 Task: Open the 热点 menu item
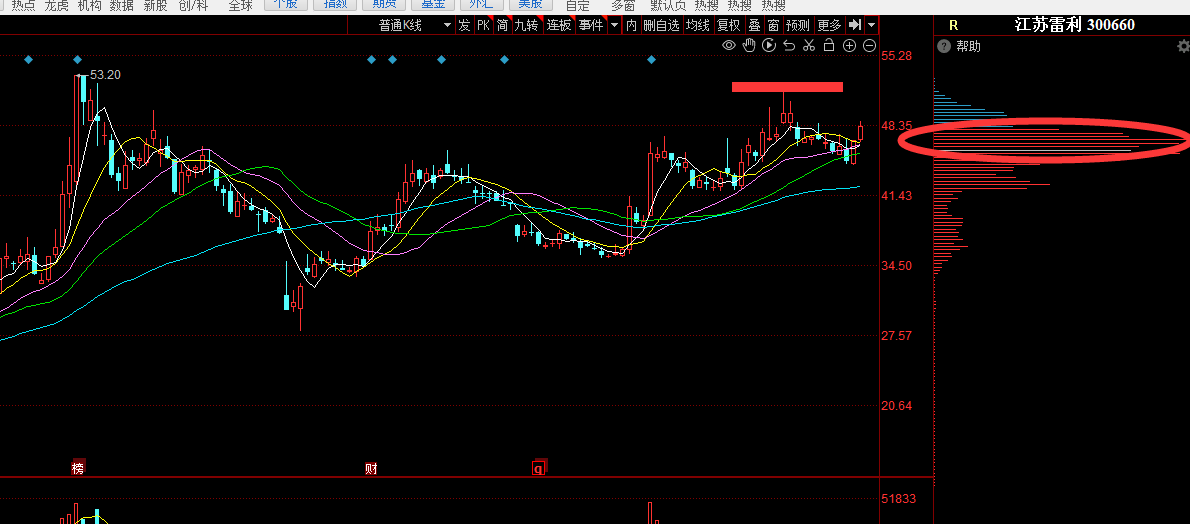pyautogui.click(x=23, y=5)
